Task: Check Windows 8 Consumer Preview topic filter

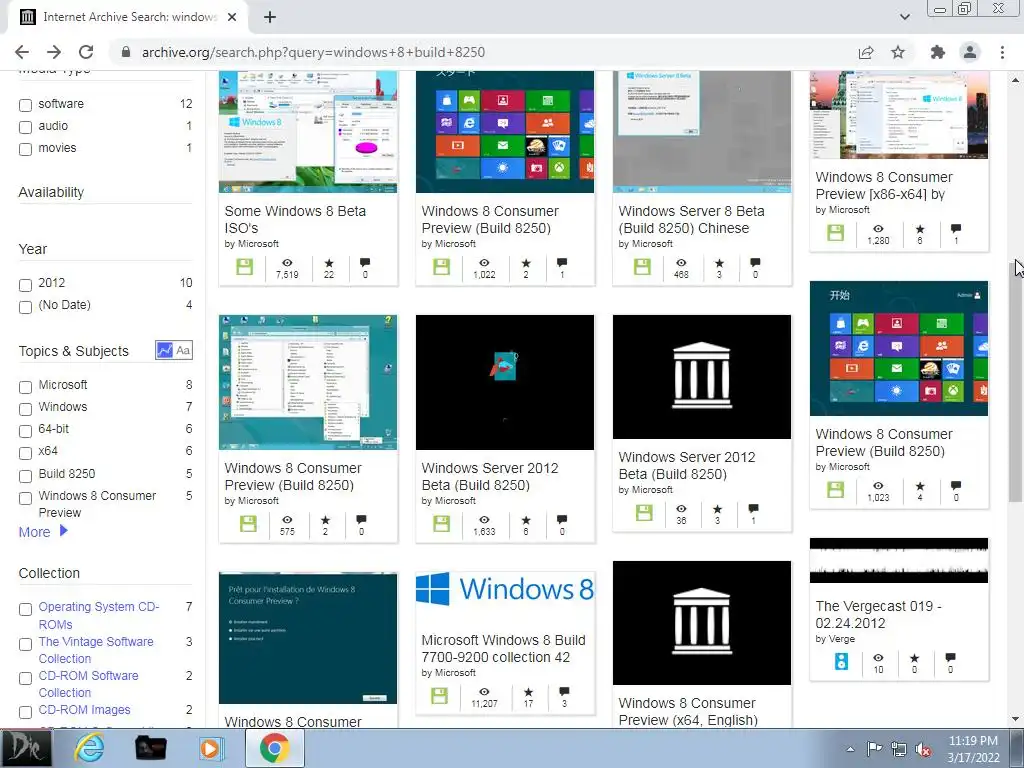Action: 25,498
